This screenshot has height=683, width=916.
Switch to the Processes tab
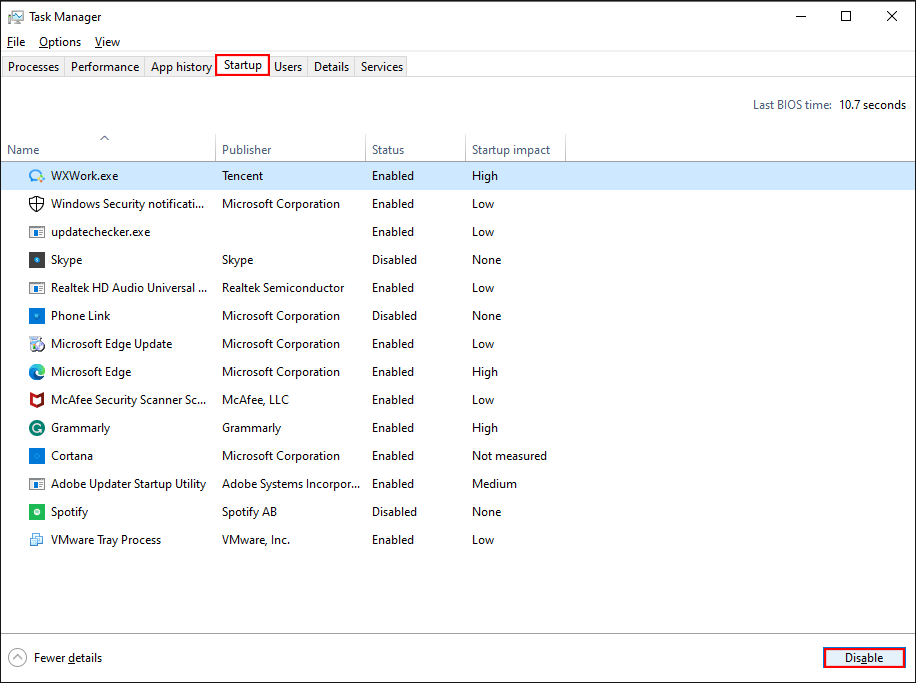33,66
